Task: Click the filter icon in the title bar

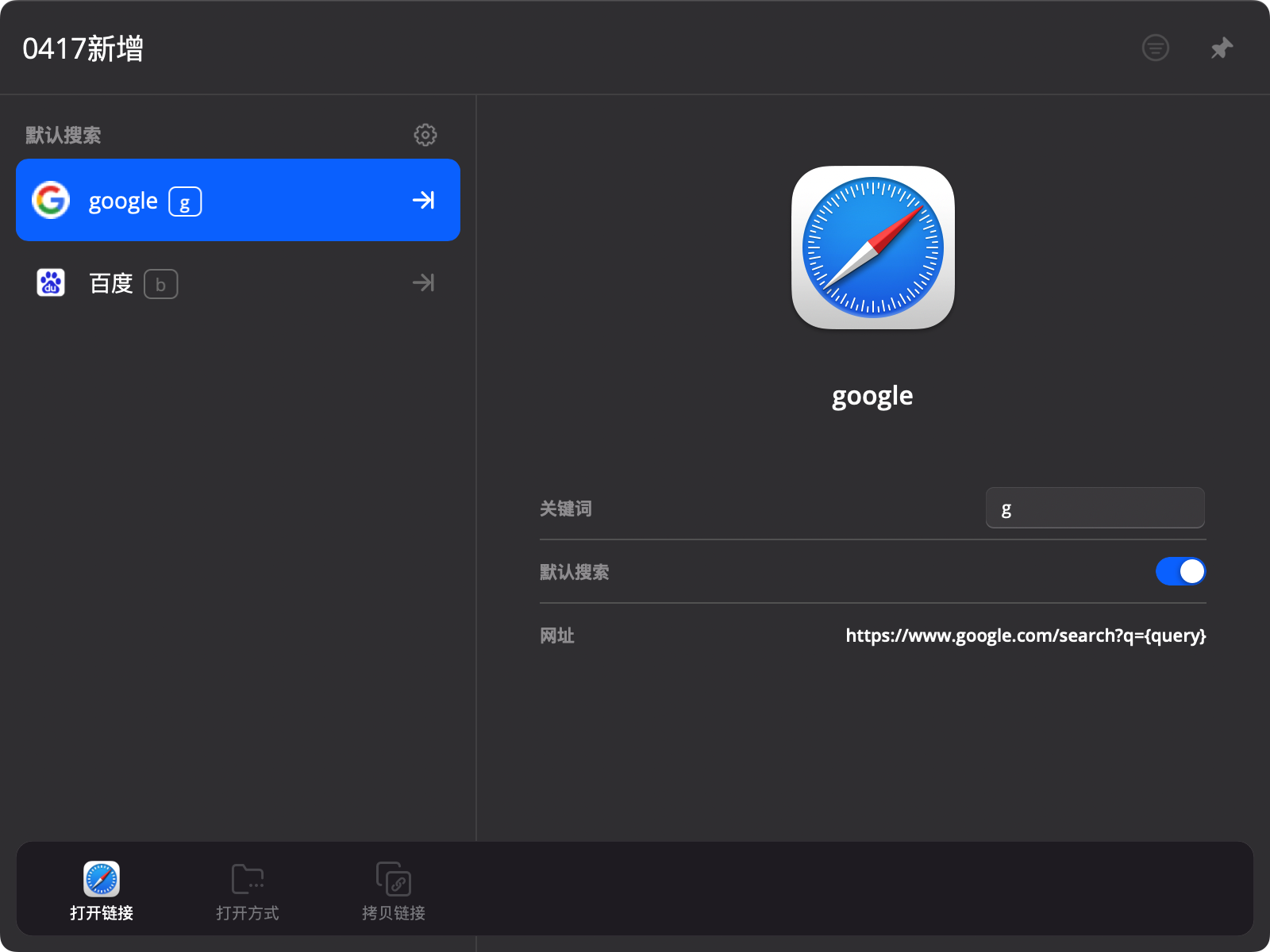Action: pyautogui.click(x=1155, y=48)
